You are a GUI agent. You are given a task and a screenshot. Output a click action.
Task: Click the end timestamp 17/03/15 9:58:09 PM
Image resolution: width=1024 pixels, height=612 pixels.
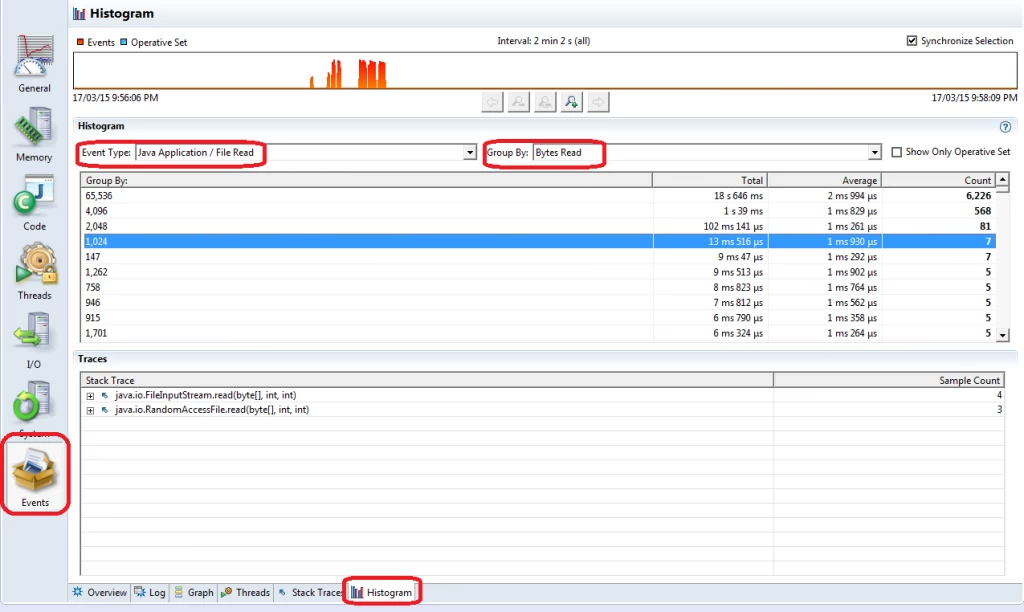click(x=974, y=98)
